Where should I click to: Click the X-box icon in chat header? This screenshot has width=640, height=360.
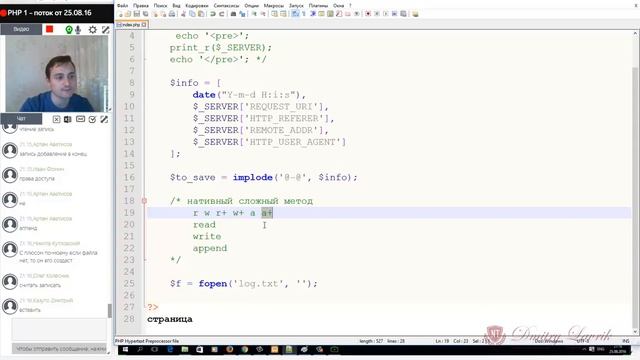point(56,119)
